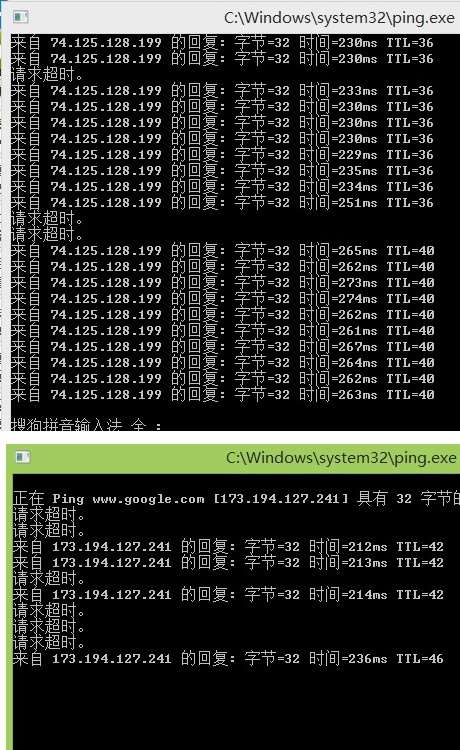Viewport: 460px width, 750px height.
Task: Click the 74.125.128.199 reply with 时间=235ms
Action: coord(222,171)
